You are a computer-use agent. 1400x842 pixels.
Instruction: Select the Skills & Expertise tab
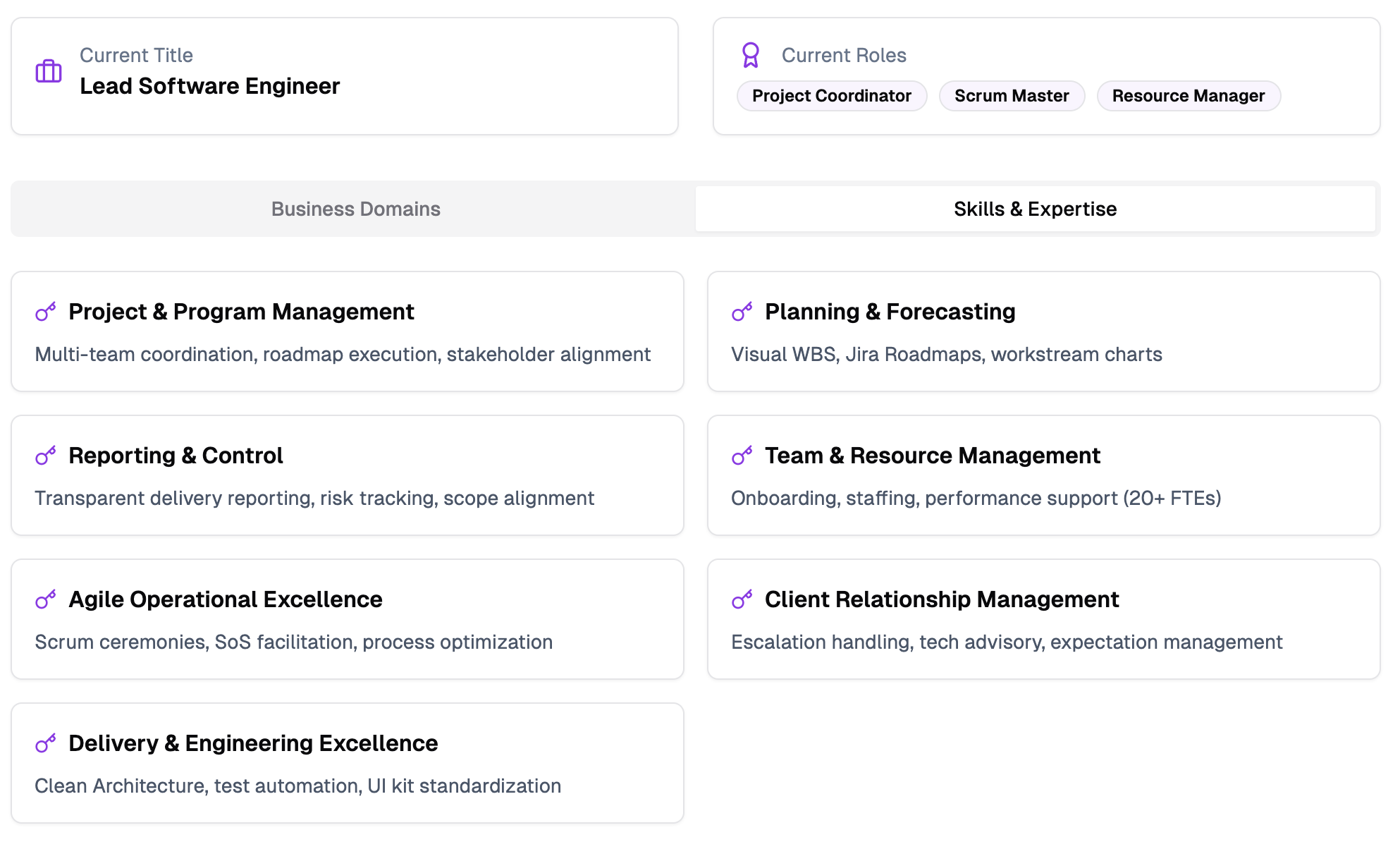pyautogui.click(x=1035, y=209)
